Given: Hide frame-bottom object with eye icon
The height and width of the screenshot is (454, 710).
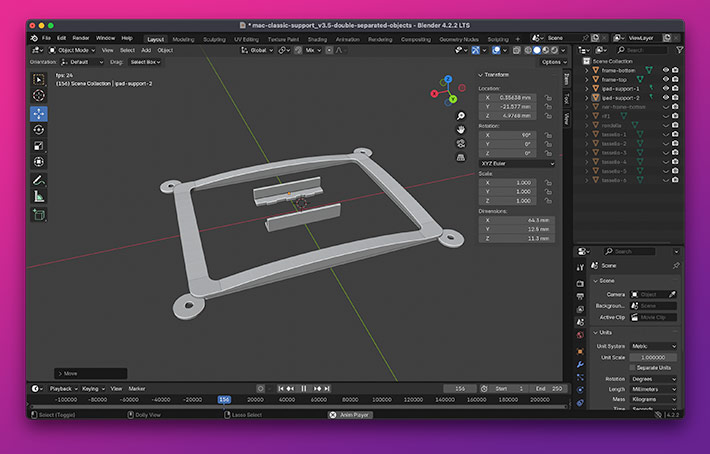Looking at the screenshot, I should coord(665,70).
